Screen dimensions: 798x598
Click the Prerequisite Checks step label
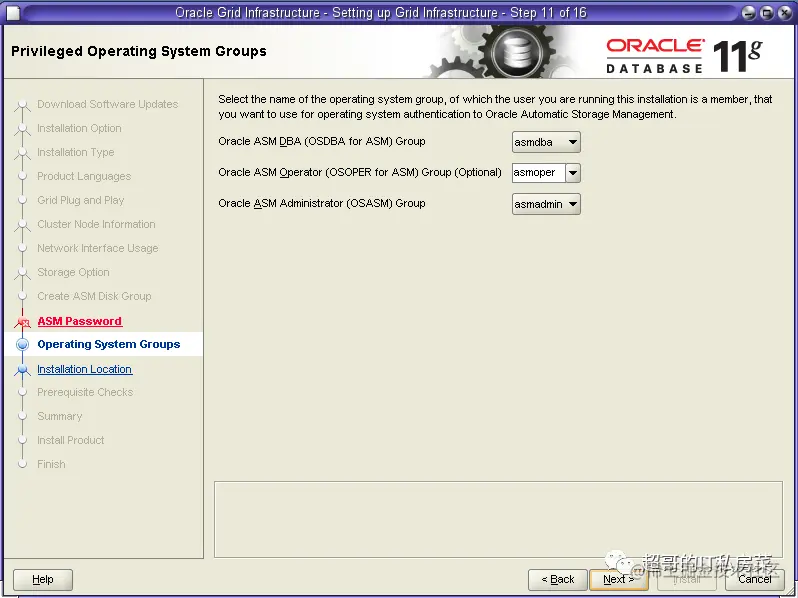85,392
